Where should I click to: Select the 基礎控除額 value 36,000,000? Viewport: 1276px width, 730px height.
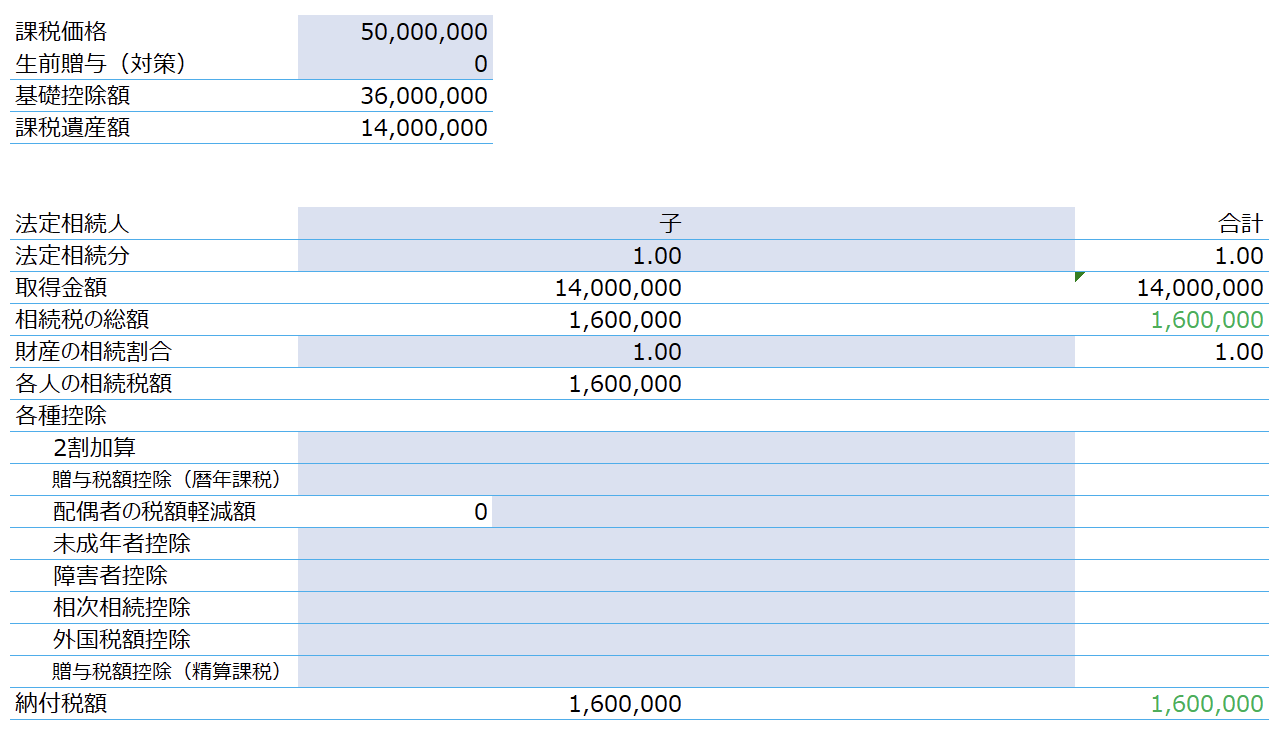pyautogui.click(x=395, y=96)
